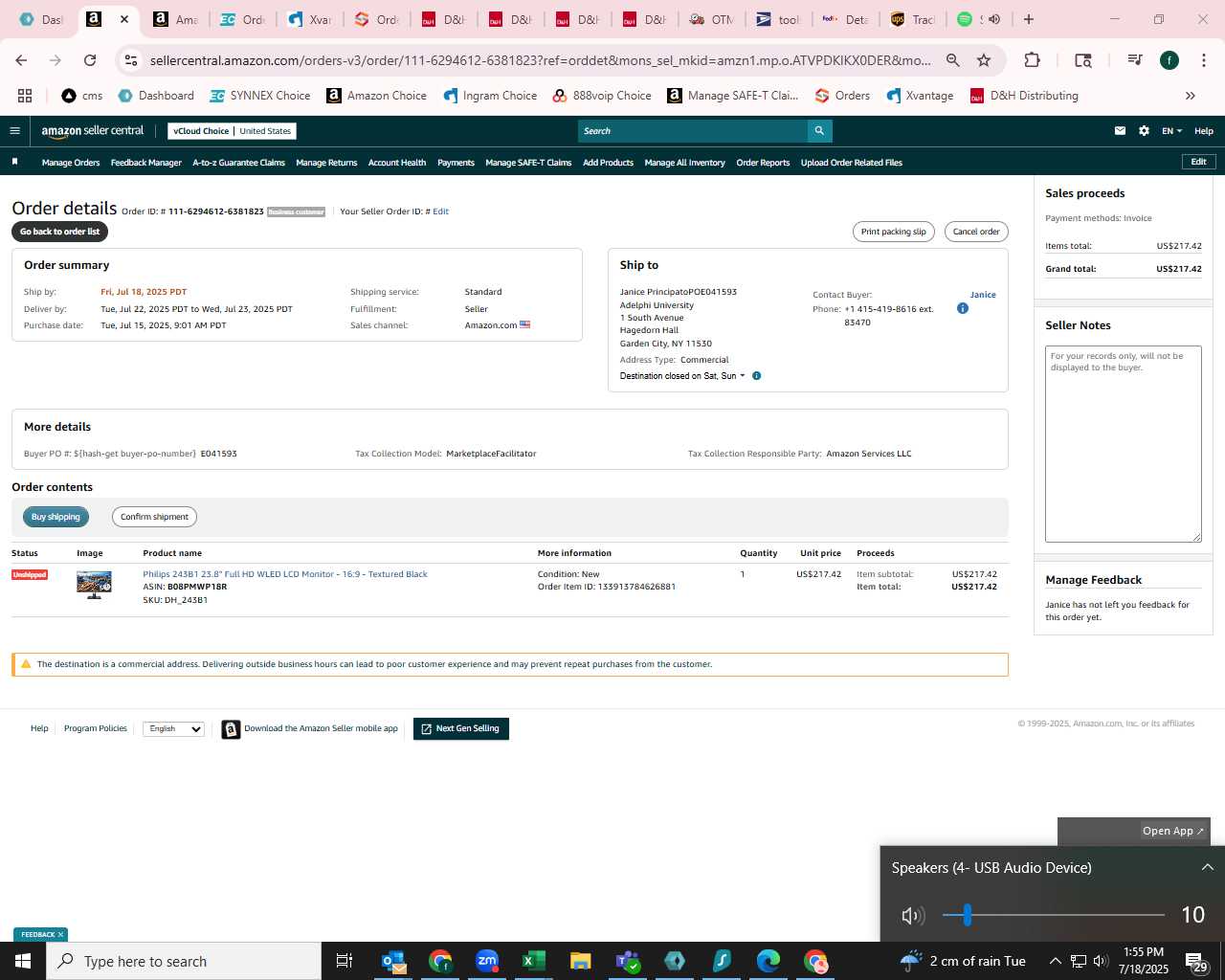Open Microsoft Edge from the taskbar
Viewport: 1225px width, 980px height.
point(768,961)
